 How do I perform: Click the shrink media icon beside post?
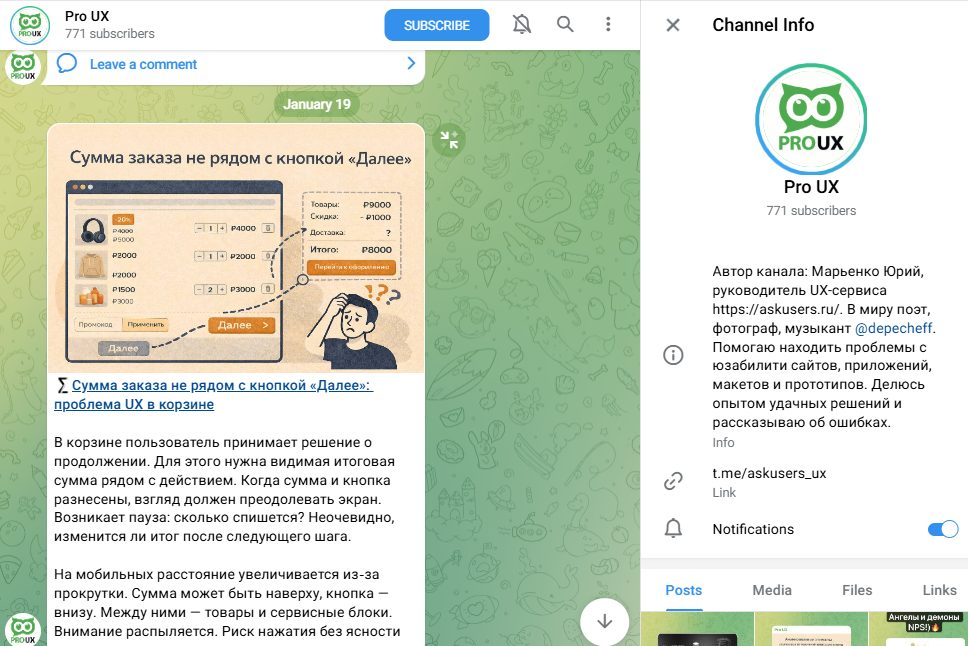[x=449, y=140]
